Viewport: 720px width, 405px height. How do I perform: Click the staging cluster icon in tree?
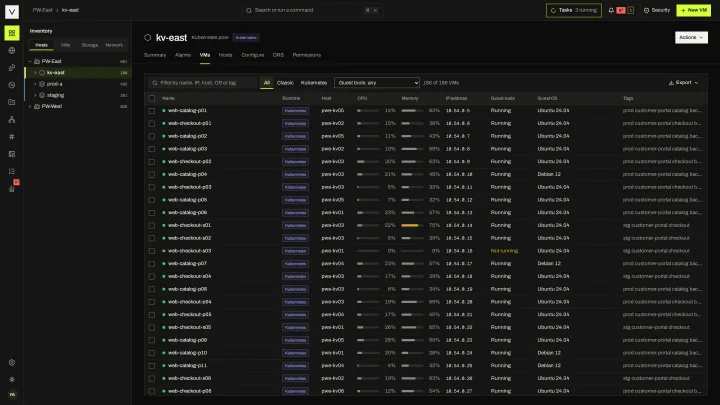(x=42, y=95)
